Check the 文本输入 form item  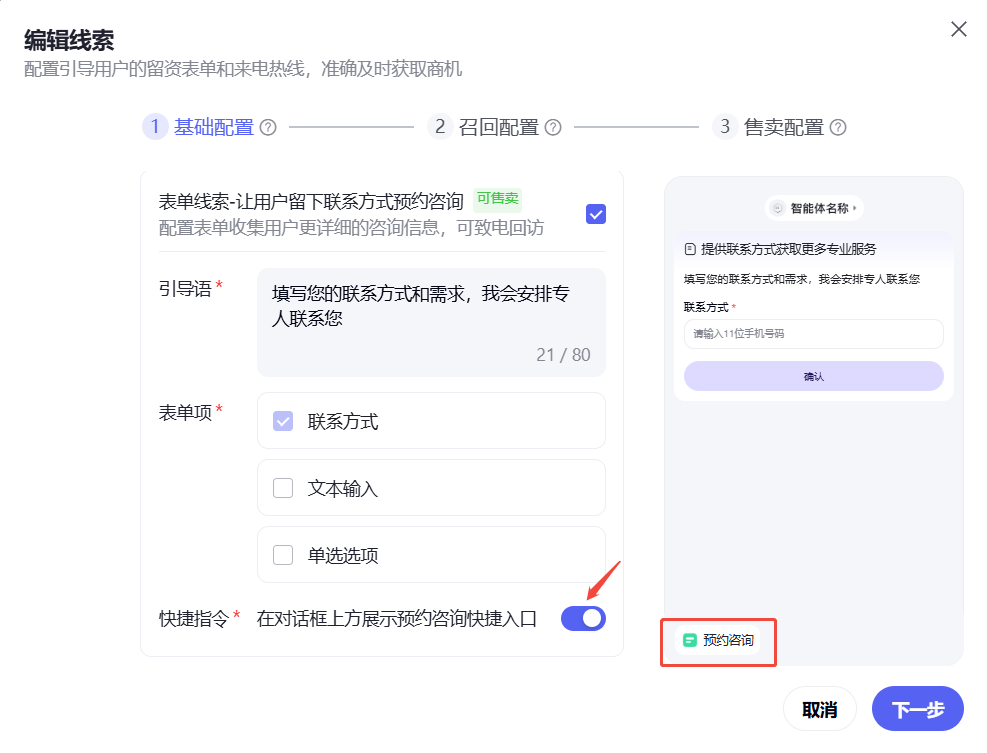tap(282, 487)
